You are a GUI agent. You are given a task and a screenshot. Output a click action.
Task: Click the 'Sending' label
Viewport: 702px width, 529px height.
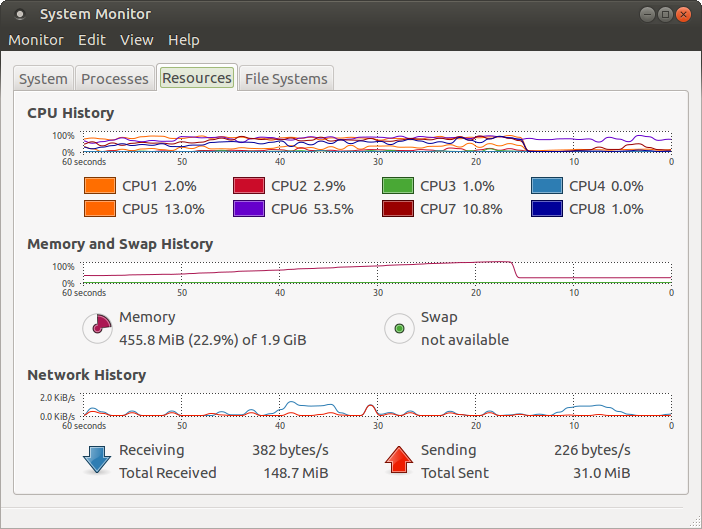pyautogui.click(x=449, y=450)
